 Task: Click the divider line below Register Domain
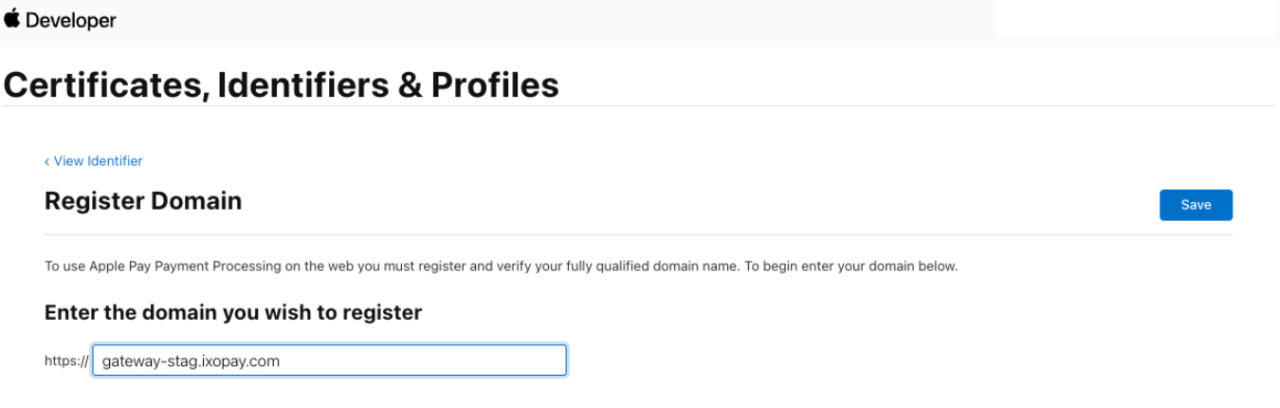point(640,236)
